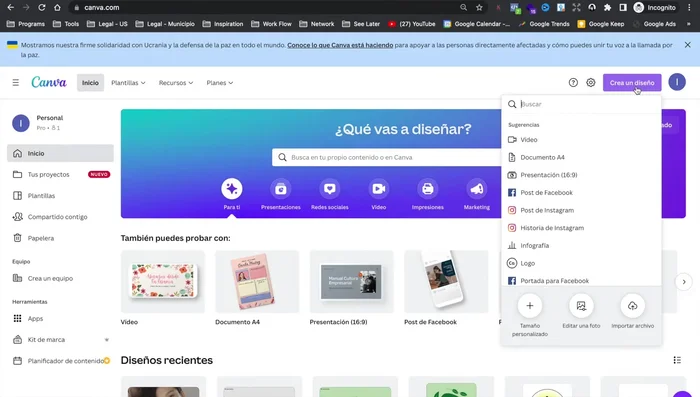Switch recent designs to list view
This screenshot has height=397, width=700.
tap(677, 360)
